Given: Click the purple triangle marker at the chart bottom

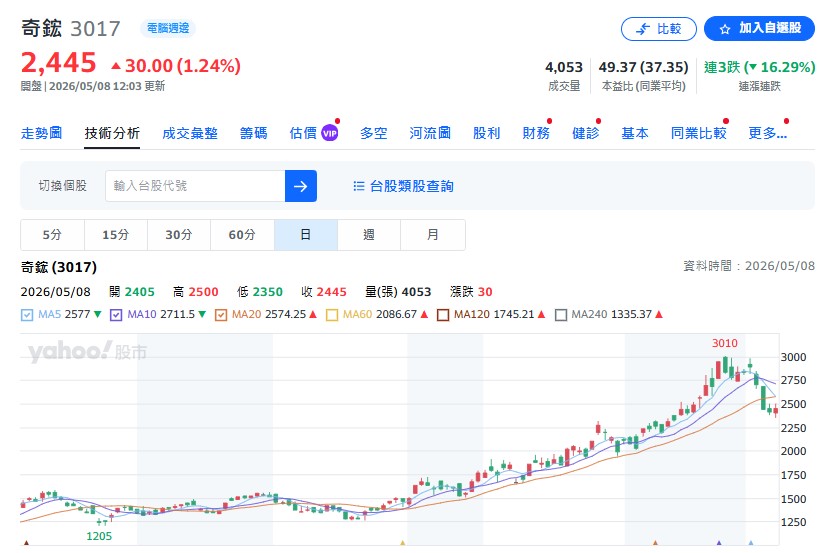Looking at the screenshot, I should pos(719,542).
